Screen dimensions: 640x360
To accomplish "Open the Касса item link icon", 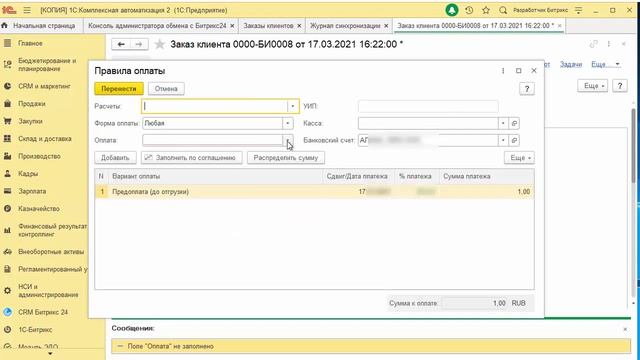I will [514, 123].
